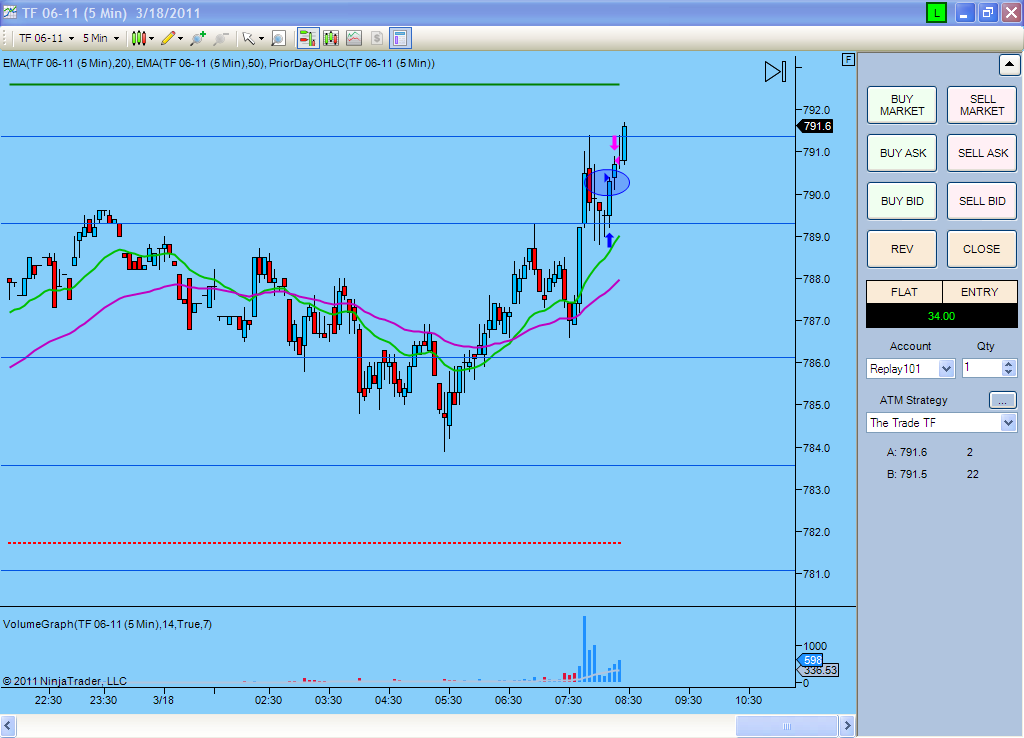Expand the chart style dropdown arrow
The height and width of the screenshot is (738, 1024).
(x=152, y=39)
